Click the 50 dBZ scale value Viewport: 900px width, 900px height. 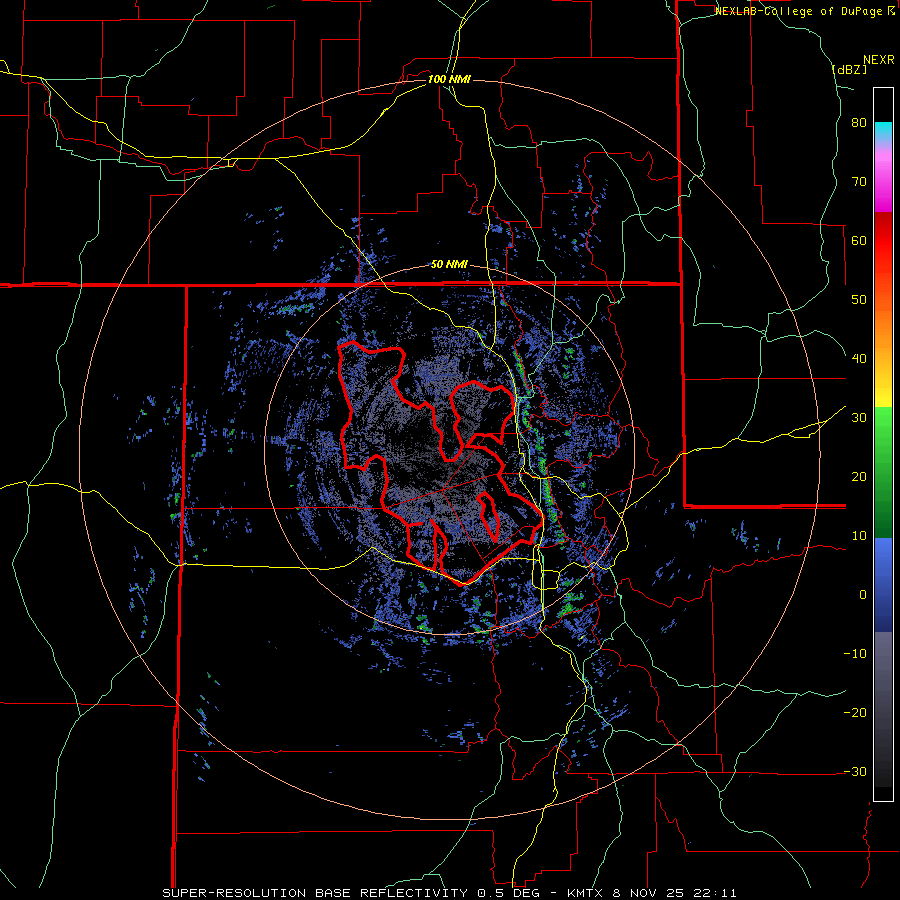859,300
